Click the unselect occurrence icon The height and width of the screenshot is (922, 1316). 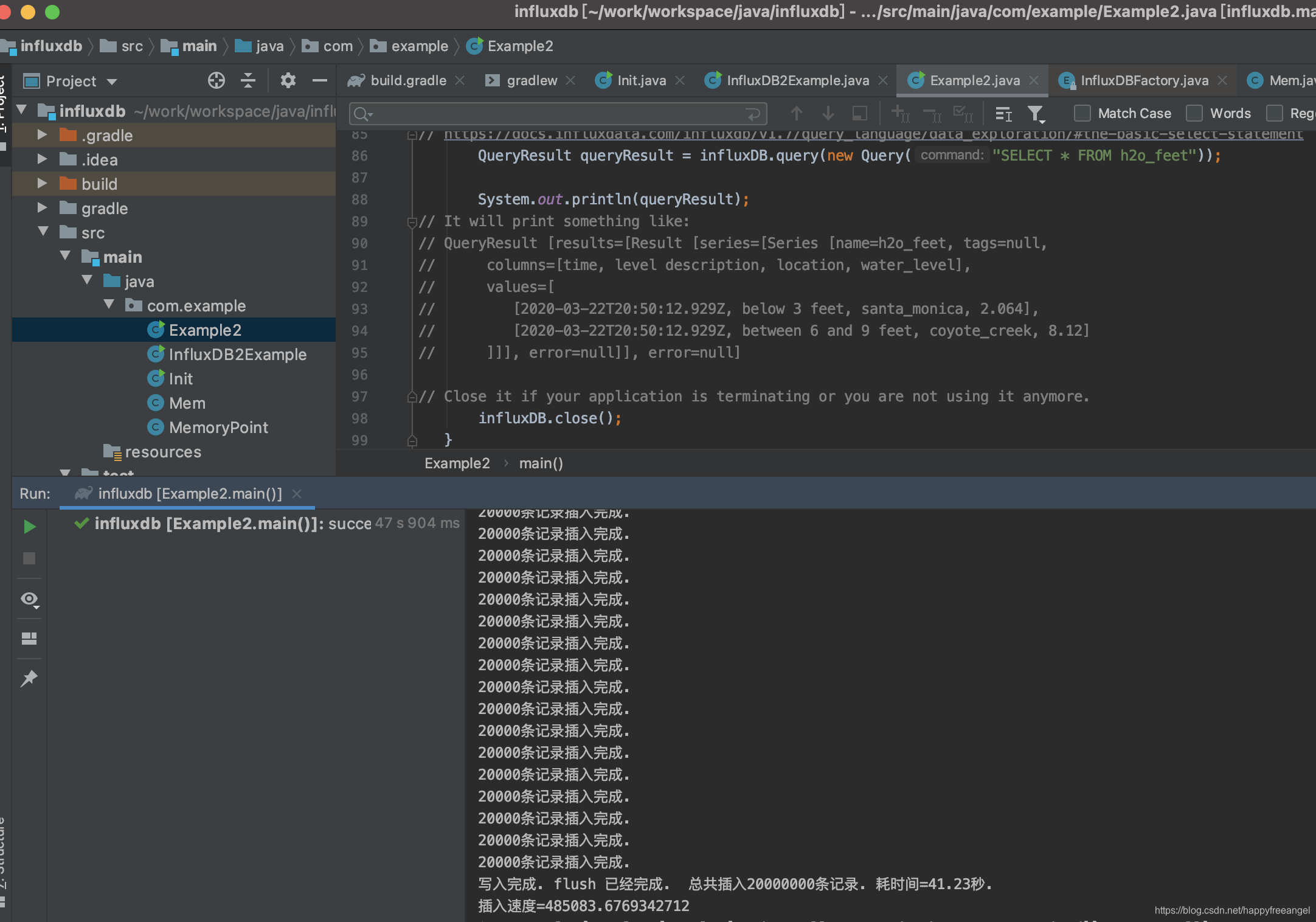click(x=932, y=114)
